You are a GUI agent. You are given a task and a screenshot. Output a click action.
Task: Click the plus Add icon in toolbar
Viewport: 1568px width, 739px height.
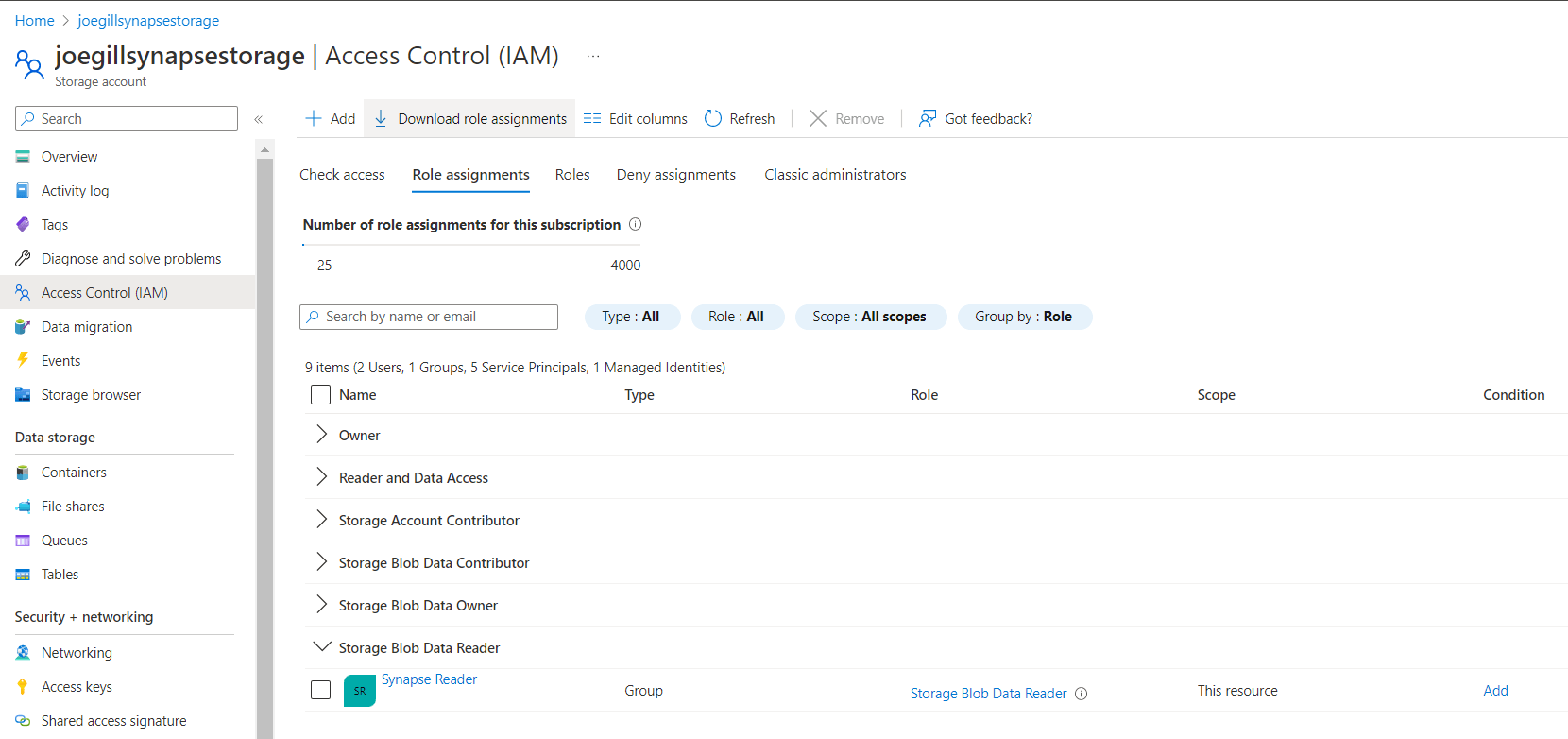(314, 118)
